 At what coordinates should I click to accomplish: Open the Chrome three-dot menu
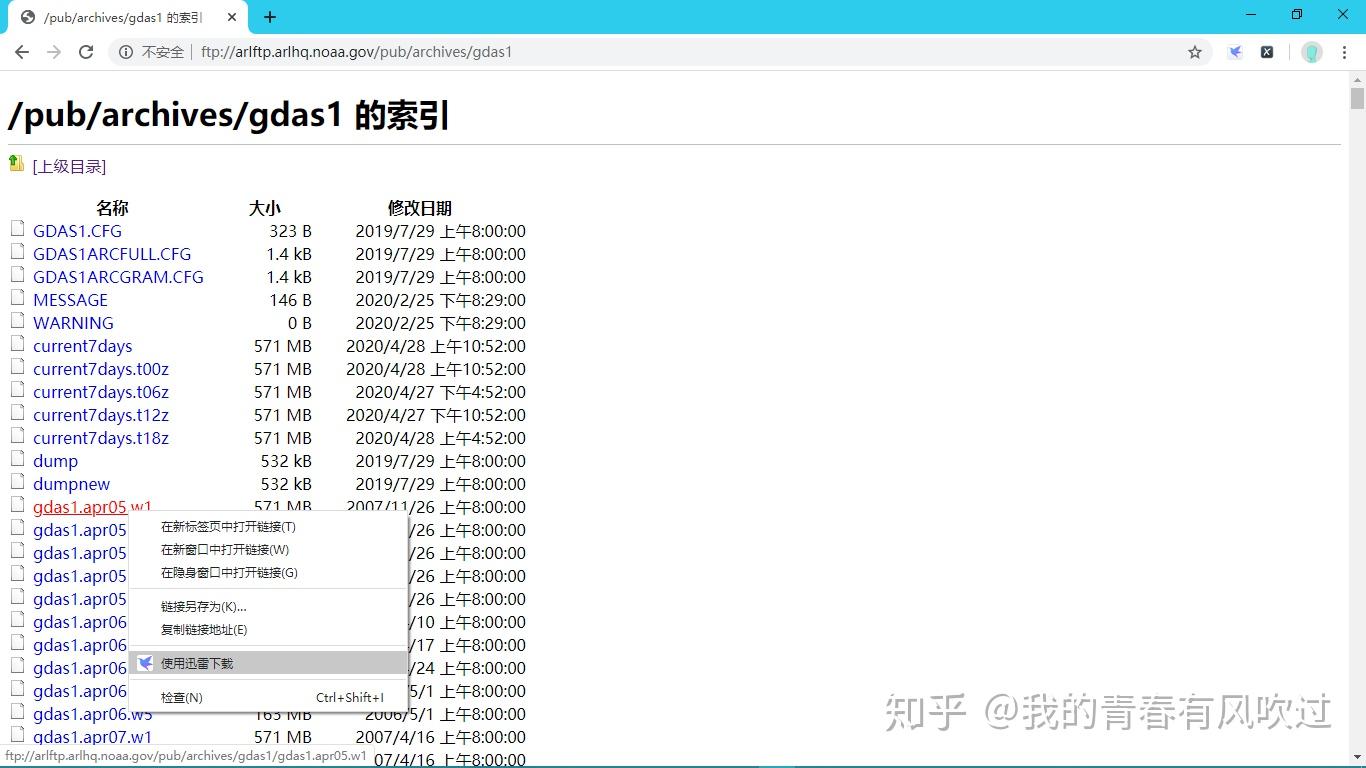click(x=1345, y=51)
